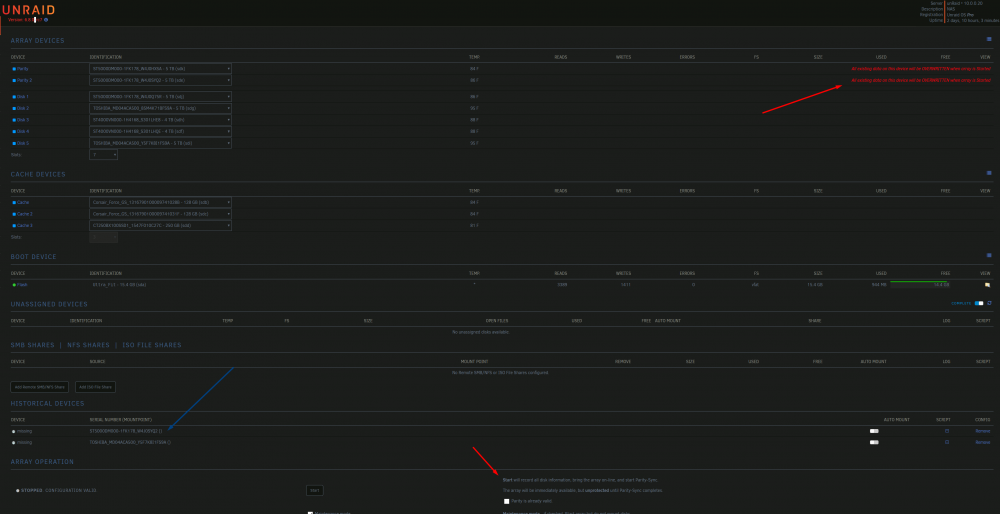Open the Cache 3 device link
Image resolution: width=1000 pixels, height=514 pixels.
(x=24, y=225)
